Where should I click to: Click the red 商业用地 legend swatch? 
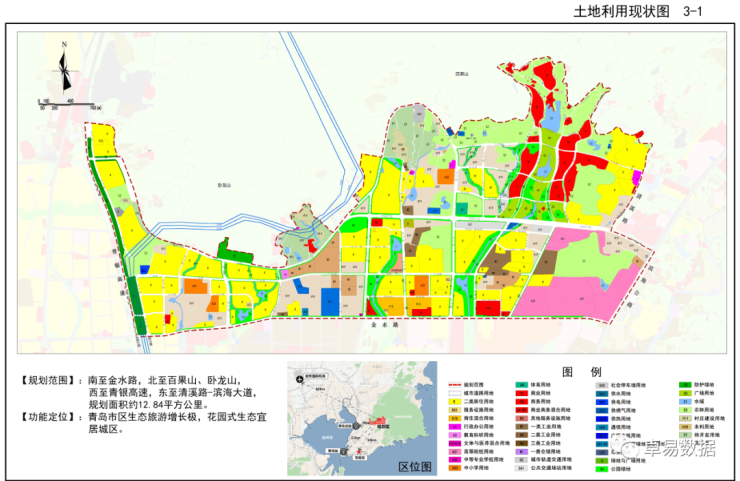click(x=521, y=393)
